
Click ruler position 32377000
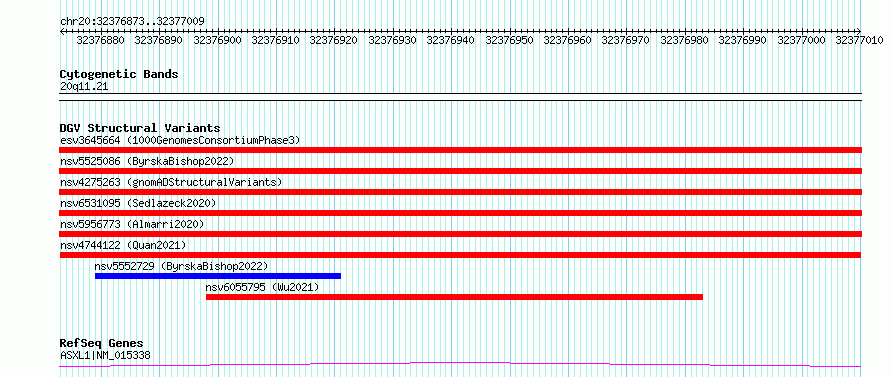coord(802,40)
